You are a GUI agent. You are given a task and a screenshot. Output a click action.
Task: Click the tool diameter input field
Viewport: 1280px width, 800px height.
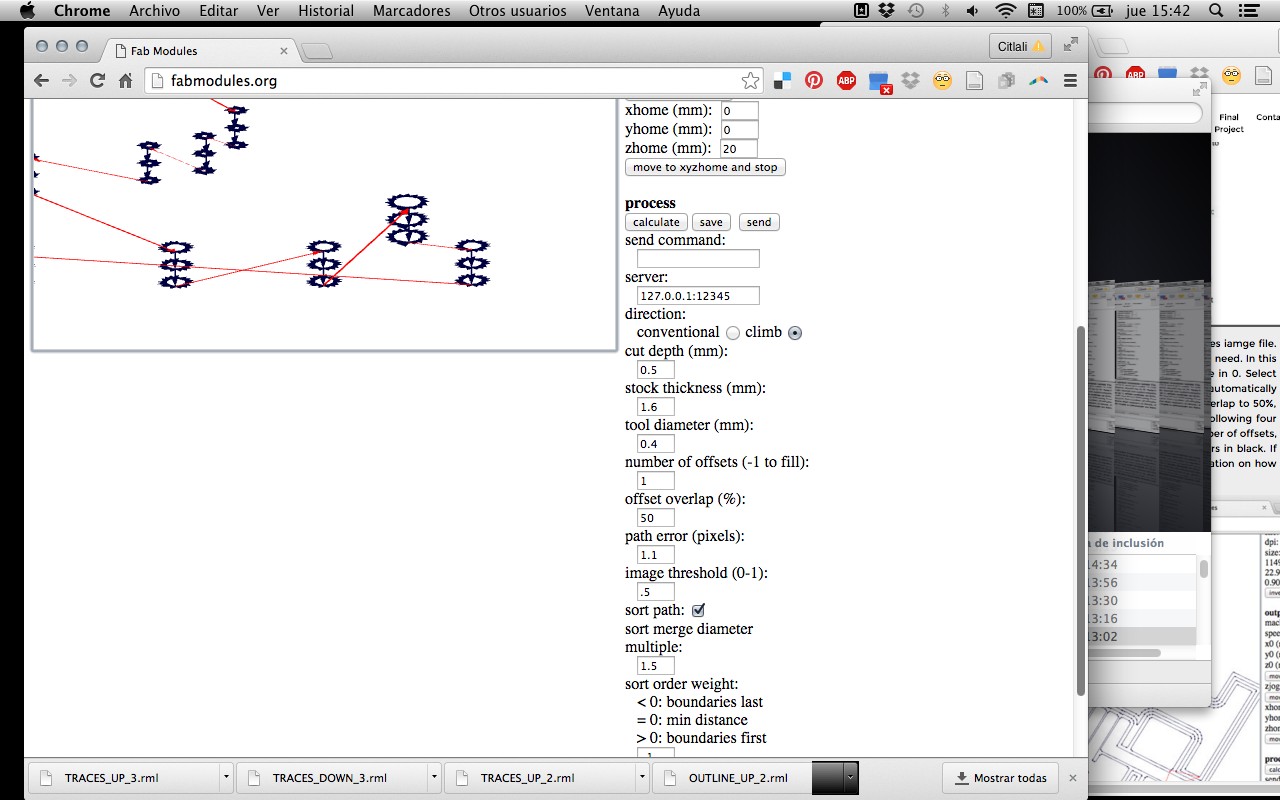coord(656,444)
